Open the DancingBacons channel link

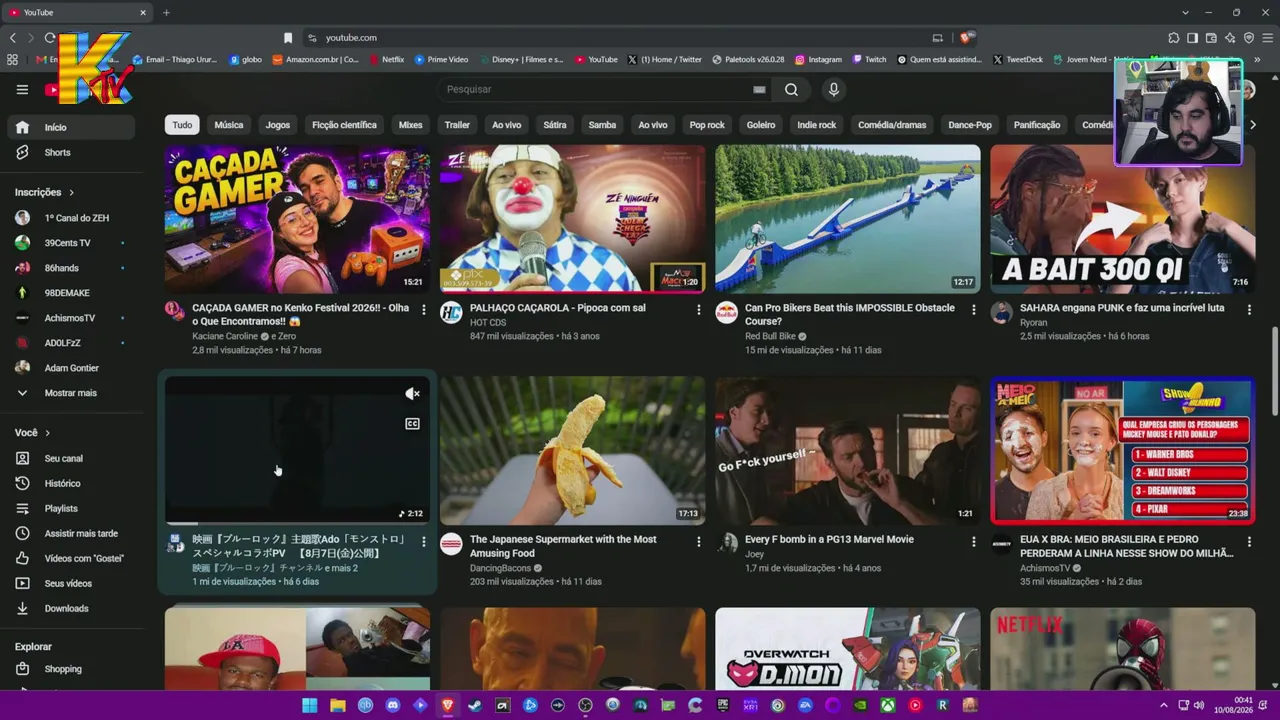click(x=500, y=568)
